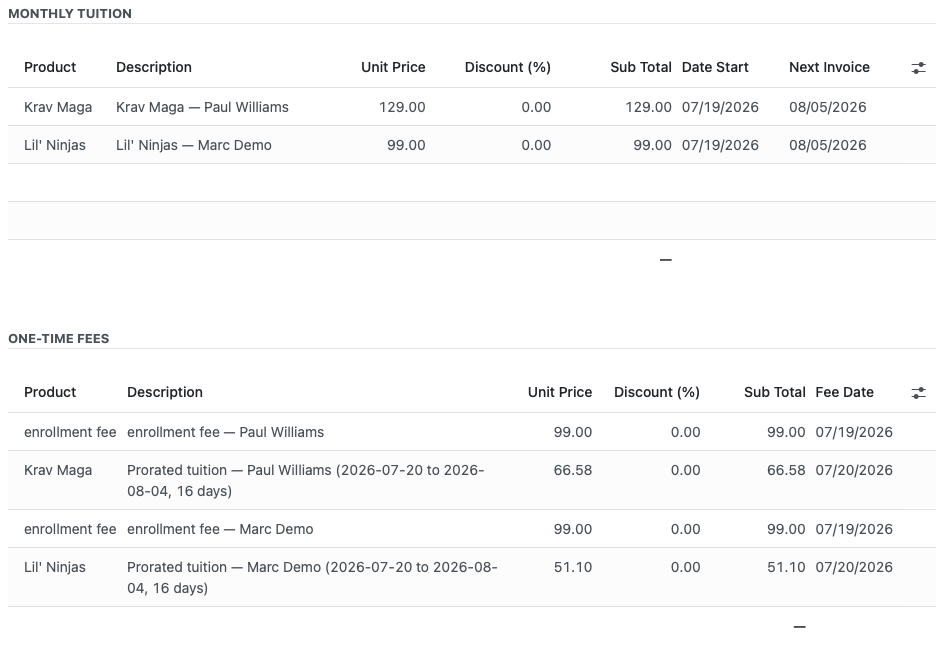Edit discount for Krav Maga tuition row
Screen dimensions: 946x651
(536, 107)
